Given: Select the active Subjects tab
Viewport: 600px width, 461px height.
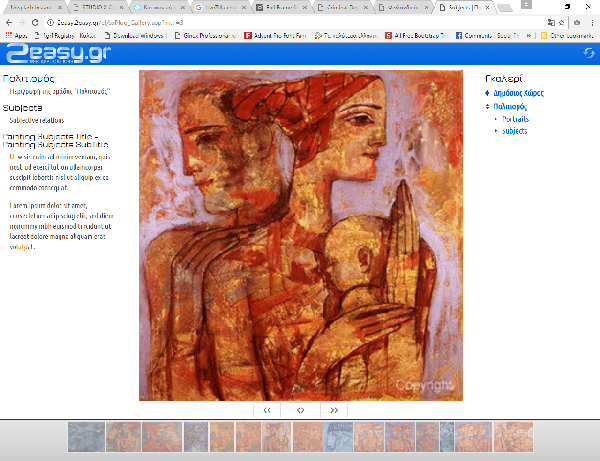Looking at the screenshot, I should [x=465, y=7].
